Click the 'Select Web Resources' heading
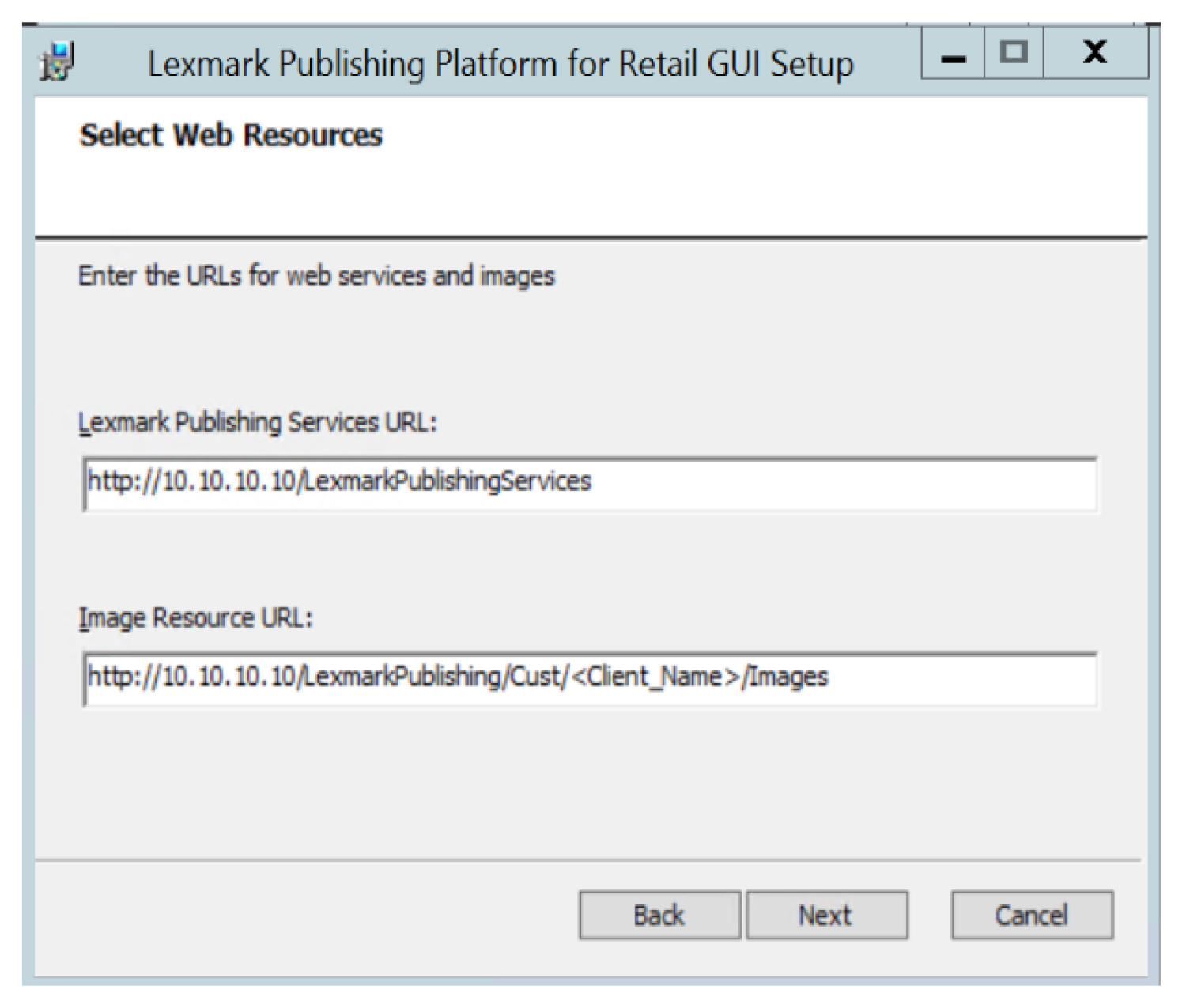The height and width of the screenshot is (1008, 1186). click(231, 135)
